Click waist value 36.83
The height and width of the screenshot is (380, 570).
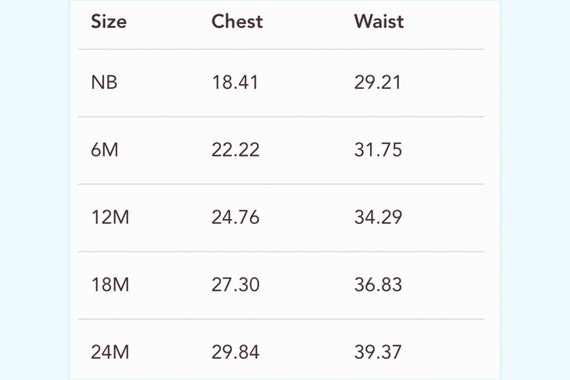click(378, 285)
